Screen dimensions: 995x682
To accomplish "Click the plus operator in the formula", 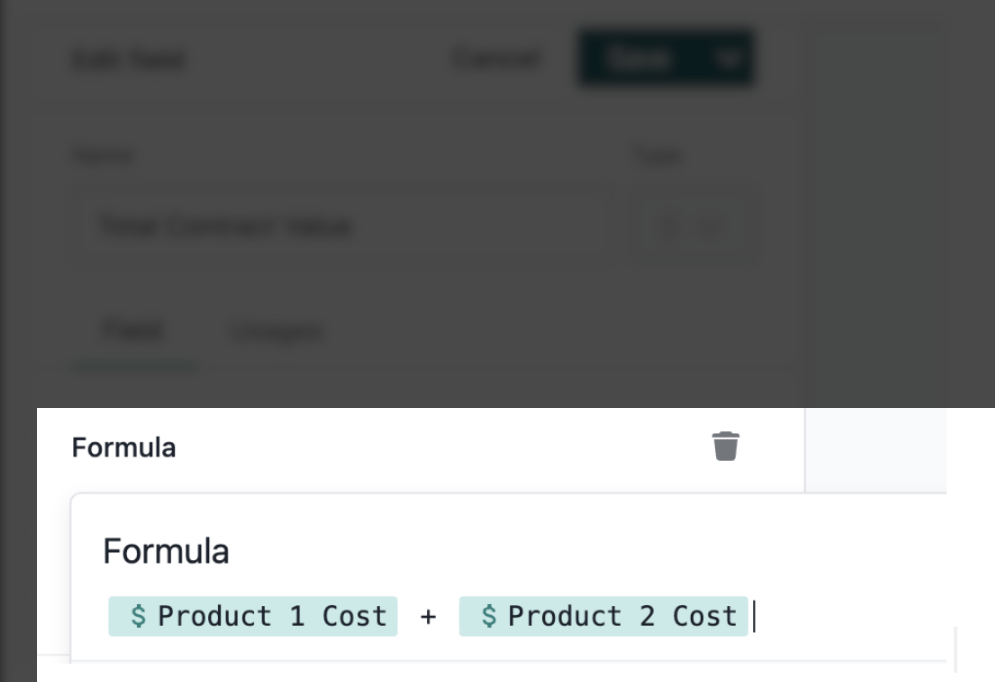I will point(428,616).
